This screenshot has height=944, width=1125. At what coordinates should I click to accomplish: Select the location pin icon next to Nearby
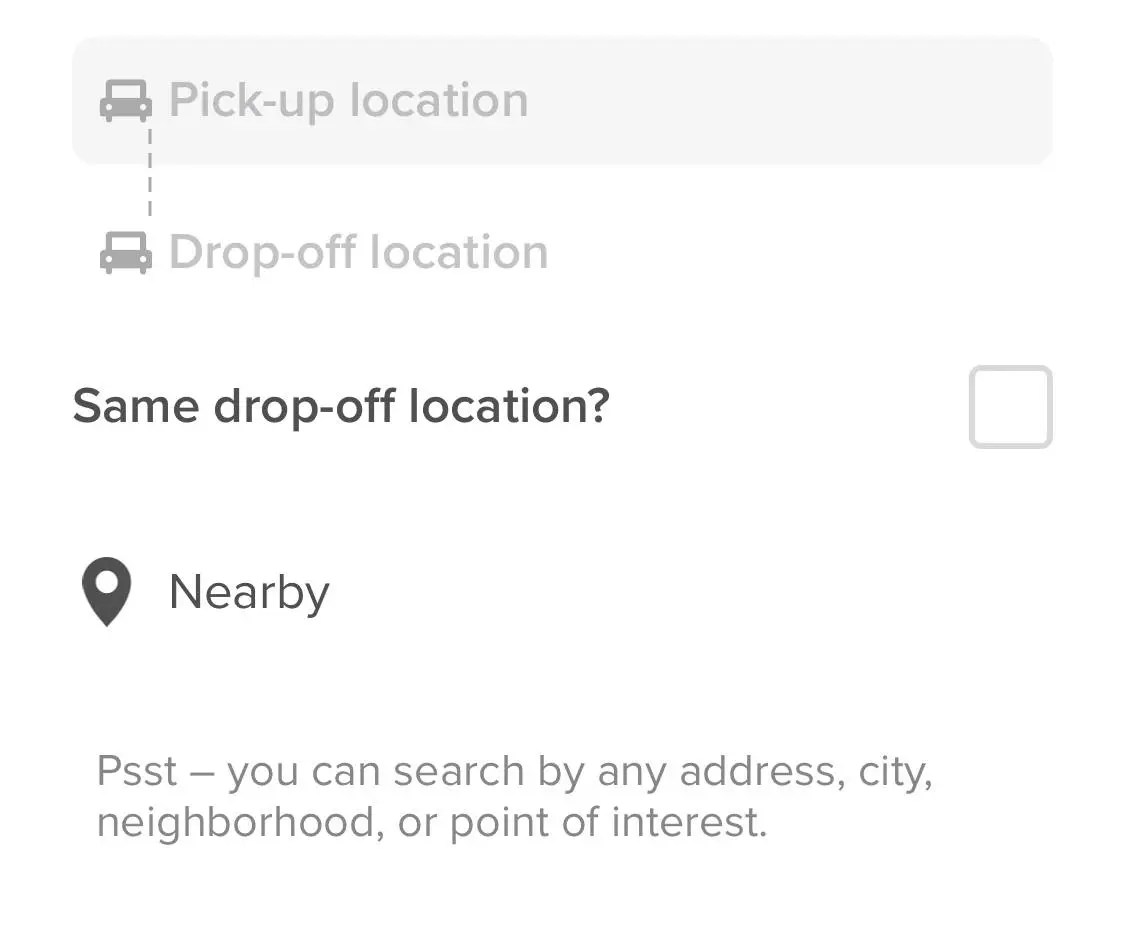pyautogui.click(x=107, y=591)
